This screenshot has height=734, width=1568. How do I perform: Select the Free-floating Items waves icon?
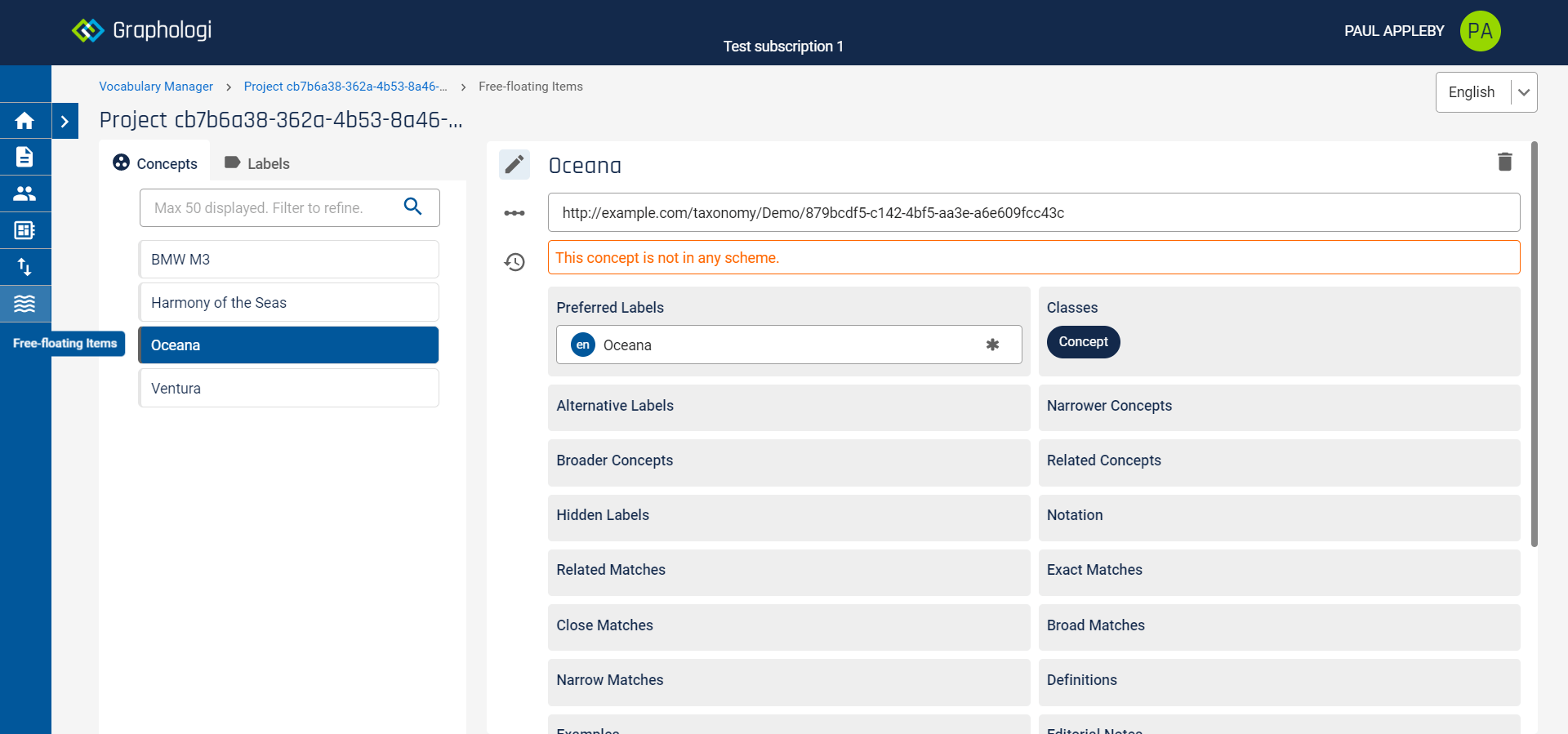[24, 304]
